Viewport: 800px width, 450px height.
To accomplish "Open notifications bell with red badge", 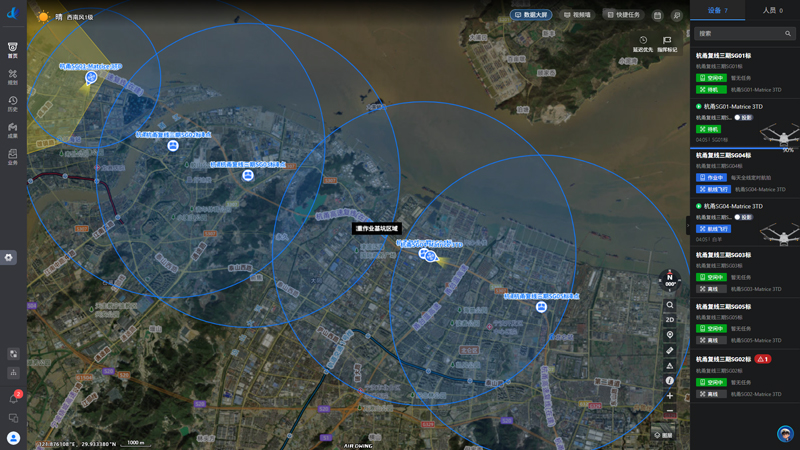I will tap(14, 398).
